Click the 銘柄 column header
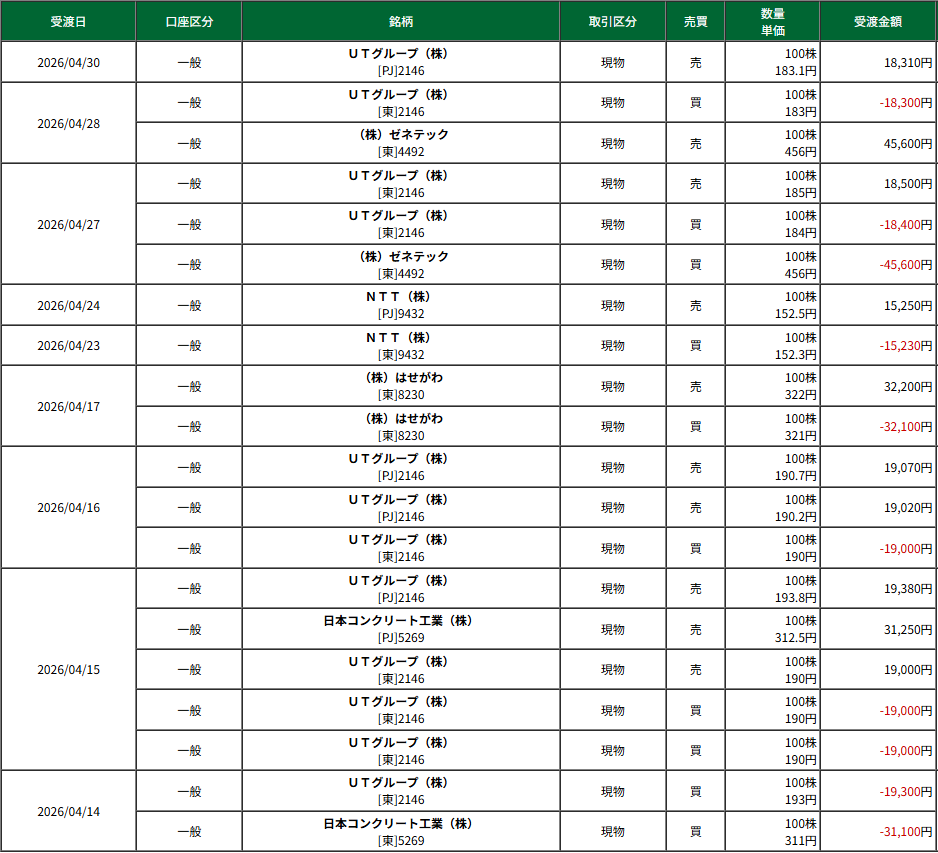 [x=401, y=22]
